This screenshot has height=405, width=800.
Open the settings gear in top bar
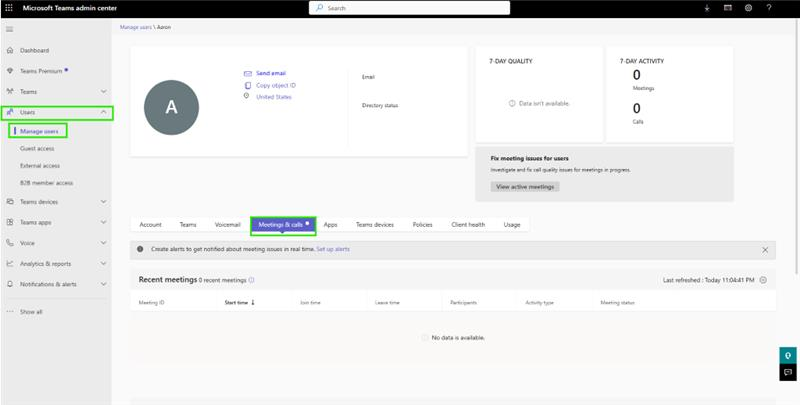(748, 8)
